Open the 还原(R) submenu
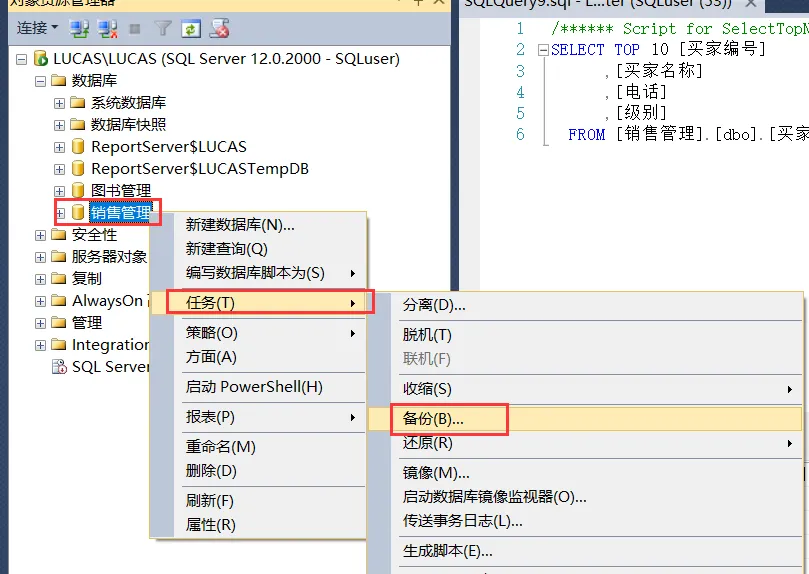This screenshot has height=574, width=809. (x=585, y=443)
